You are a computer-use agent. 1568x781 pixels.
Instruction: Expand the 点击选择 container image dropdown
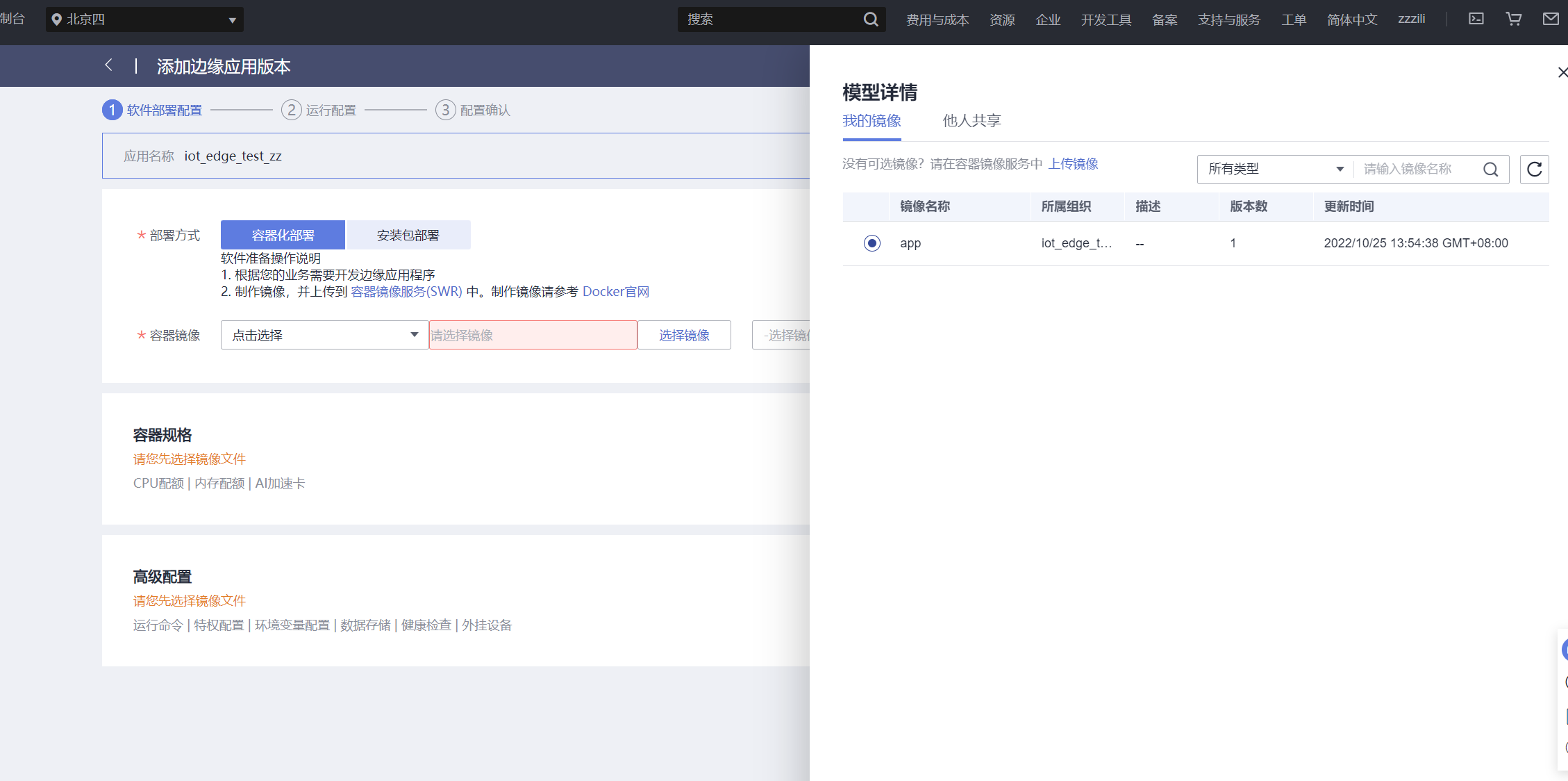click(x=324, y=335)
